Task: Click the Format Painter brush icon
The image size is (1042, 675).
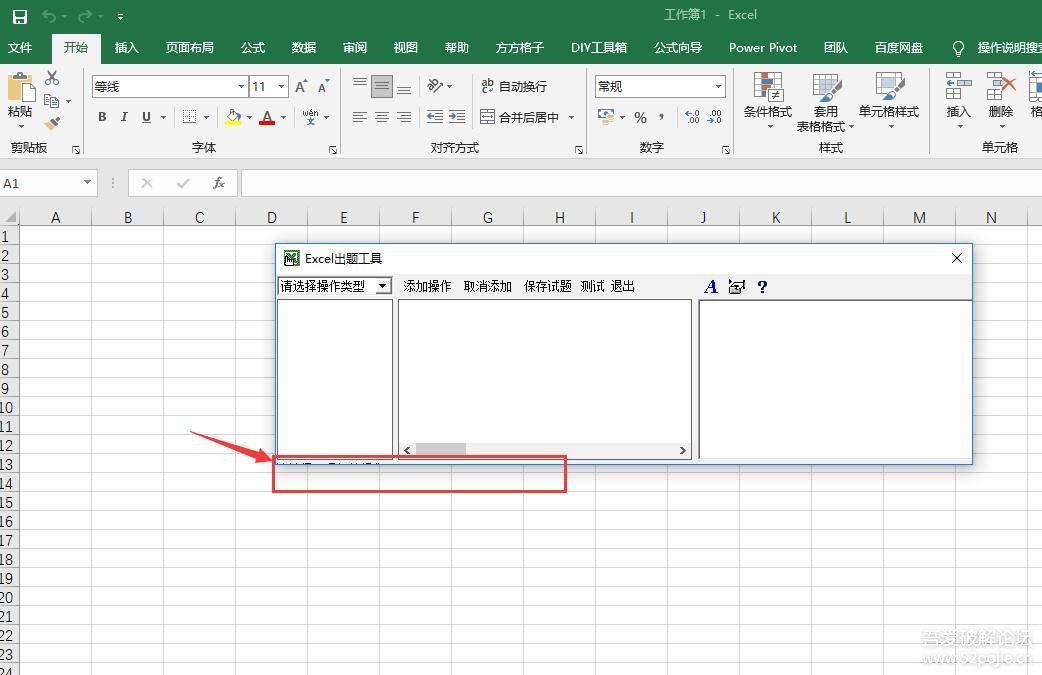Action: (x=52, y=123)
